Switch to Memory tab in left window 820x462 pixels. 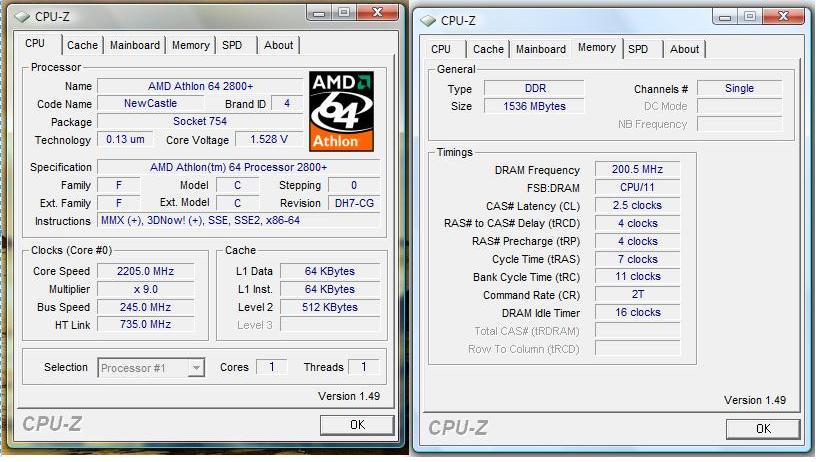[190, 45]
